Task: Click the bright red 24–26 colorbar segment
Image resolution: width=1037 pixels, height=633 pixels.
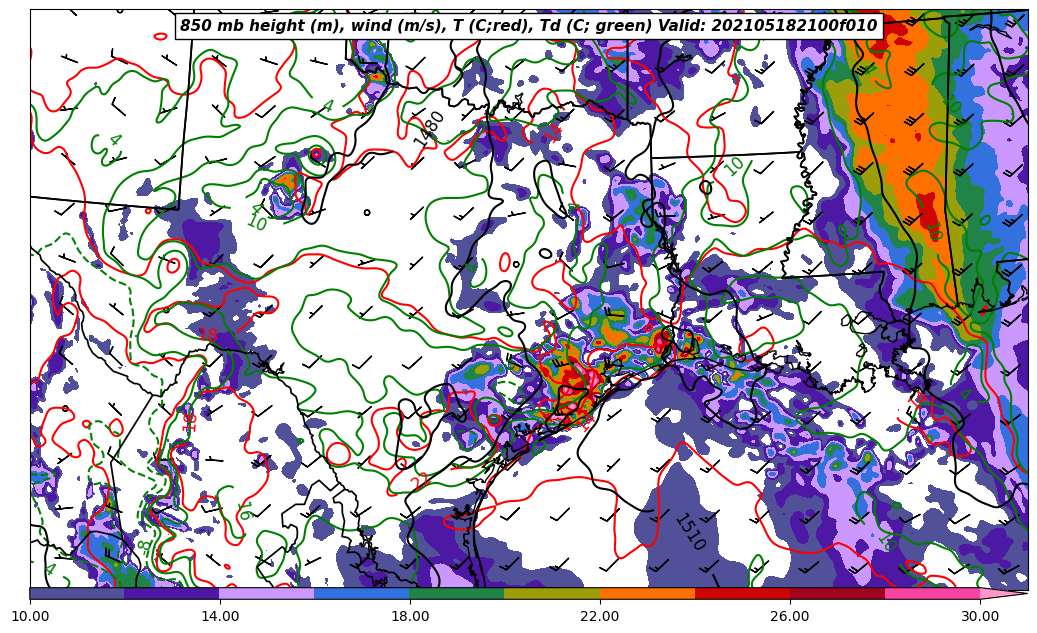Action: pyautogui.click(x=742, y=593)
